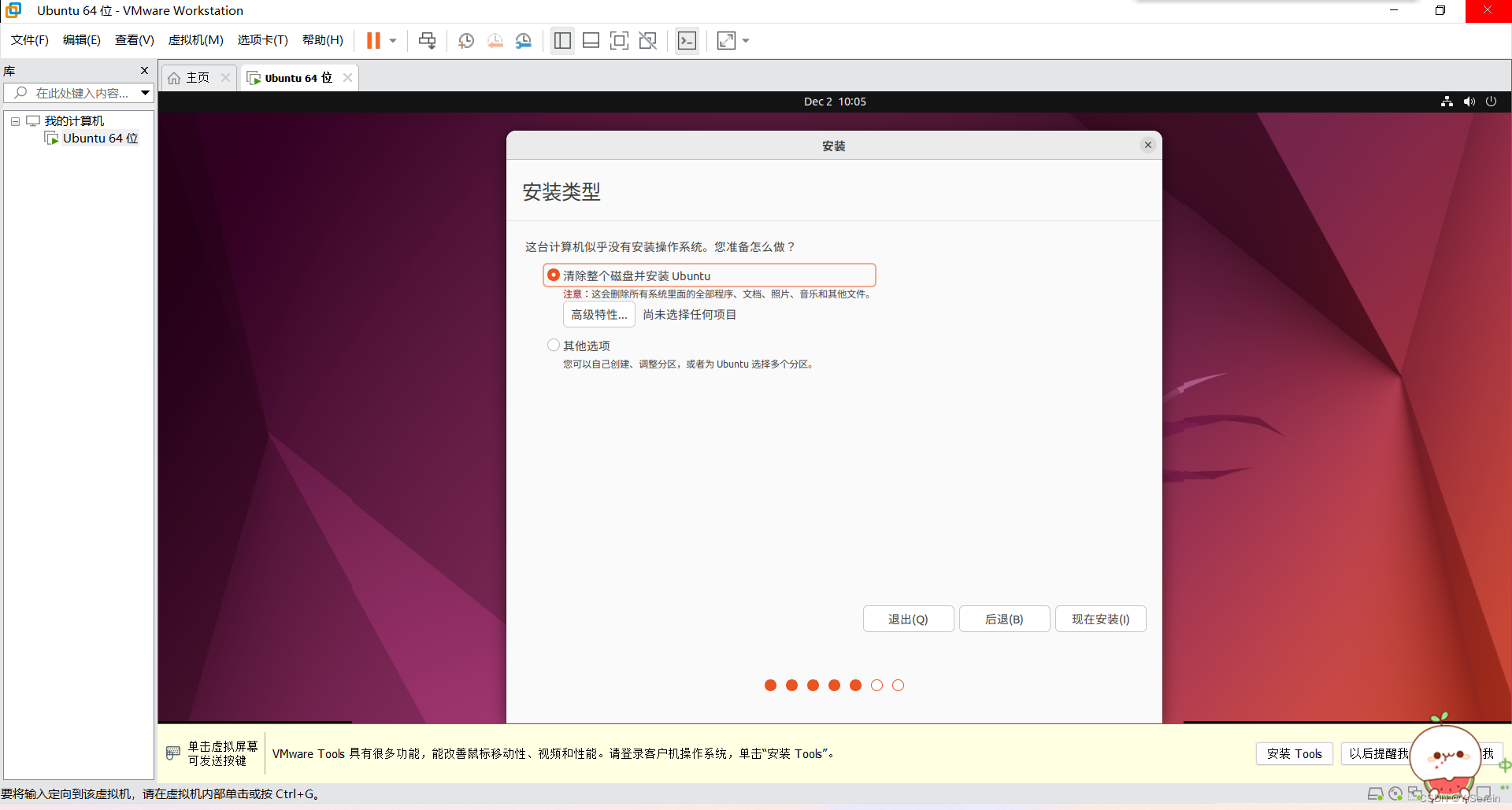This screenshot has height=810, width=1512.
Task: Open the full screen dropdown arrow
Action: (745, 40)
